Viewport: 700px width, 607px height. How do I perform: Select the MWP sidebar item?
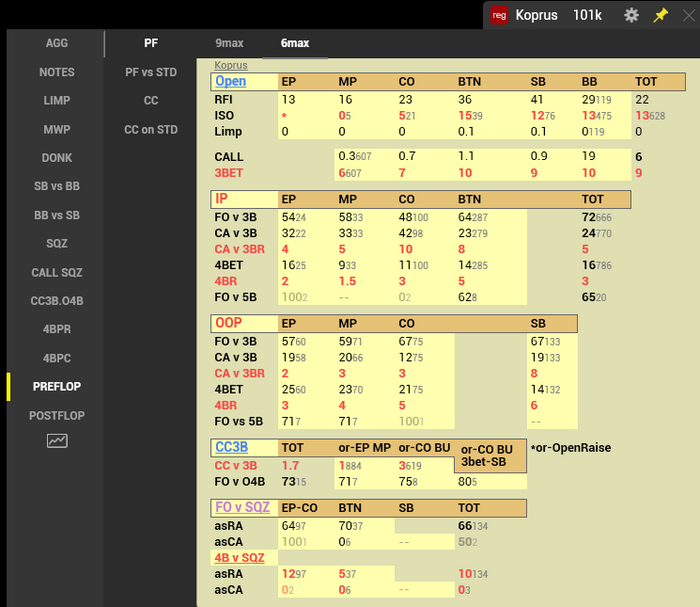(57, 129)
